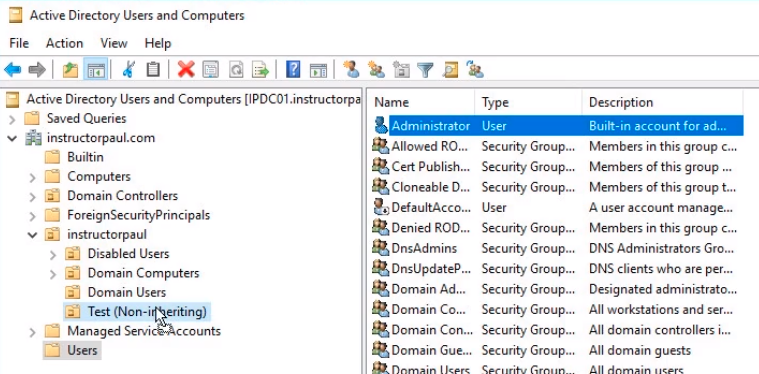Viewport: 759px width, 374px height.
Task: Click the instructorpaul.com domain icon
Action: pos(33,138)
